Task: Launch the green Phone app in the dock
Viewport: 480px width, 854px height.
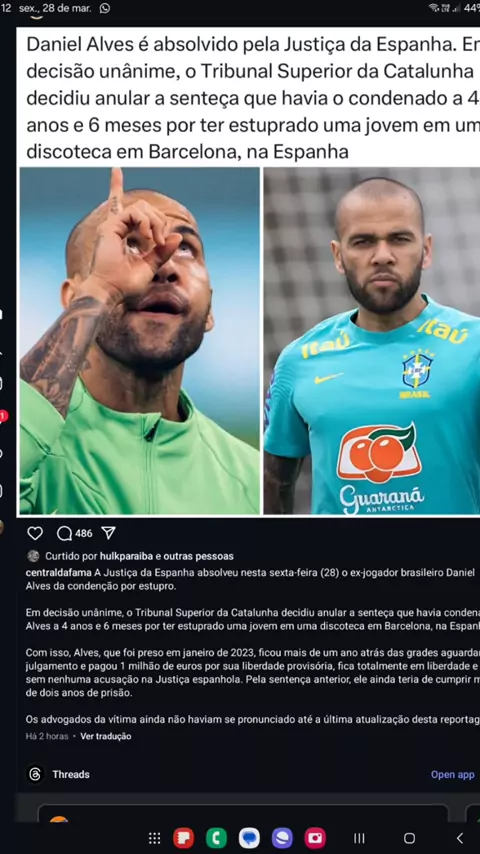Action: pyautogui.click(x=216, y=838)
